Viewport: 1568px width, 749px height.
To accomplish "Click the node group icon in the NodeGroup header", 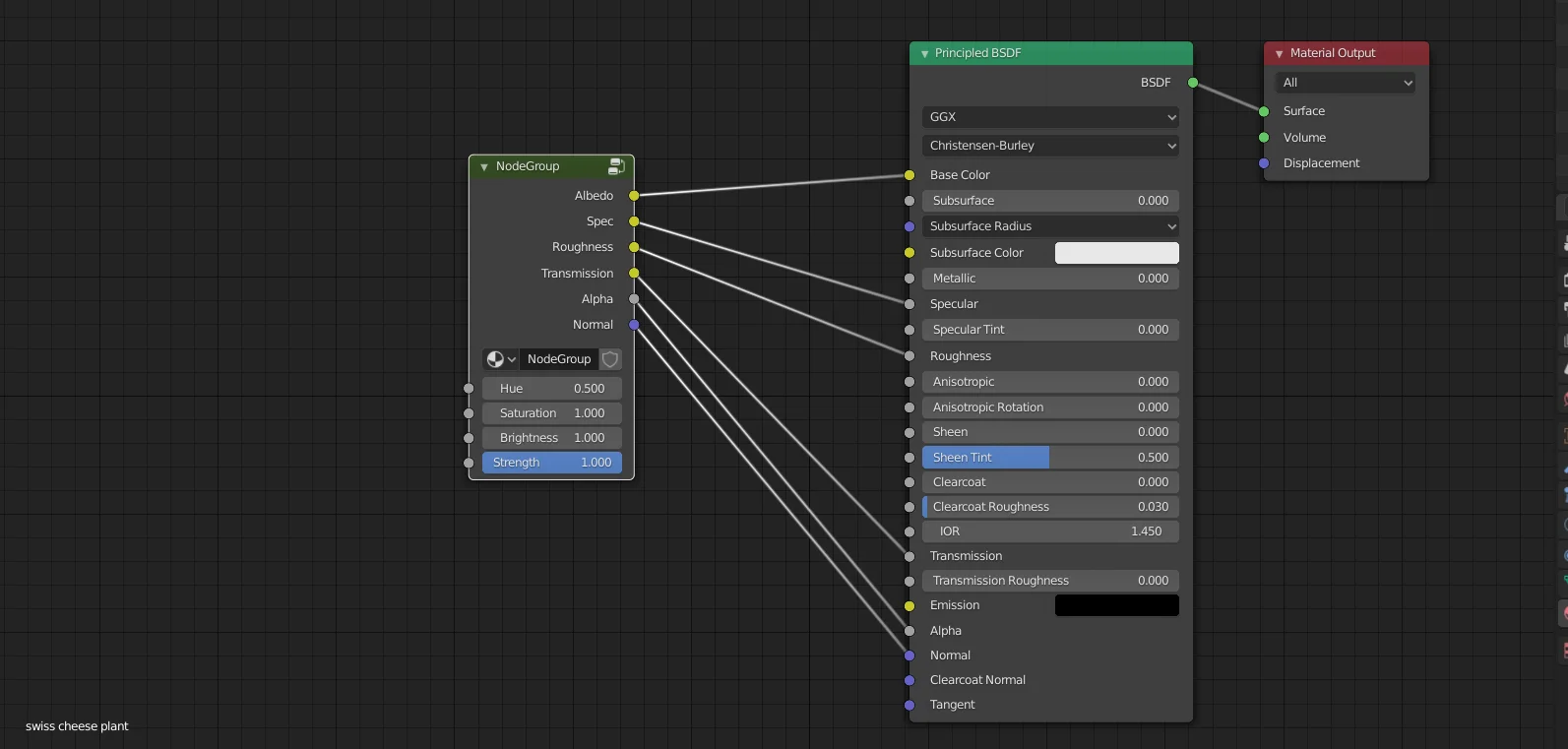I will (616, 166).
